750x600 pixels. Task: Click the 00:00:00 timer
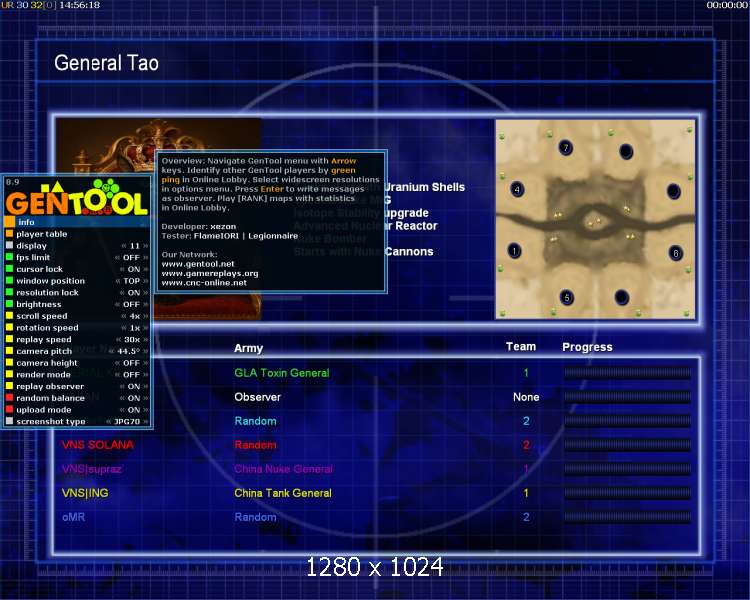click(727, 5)
